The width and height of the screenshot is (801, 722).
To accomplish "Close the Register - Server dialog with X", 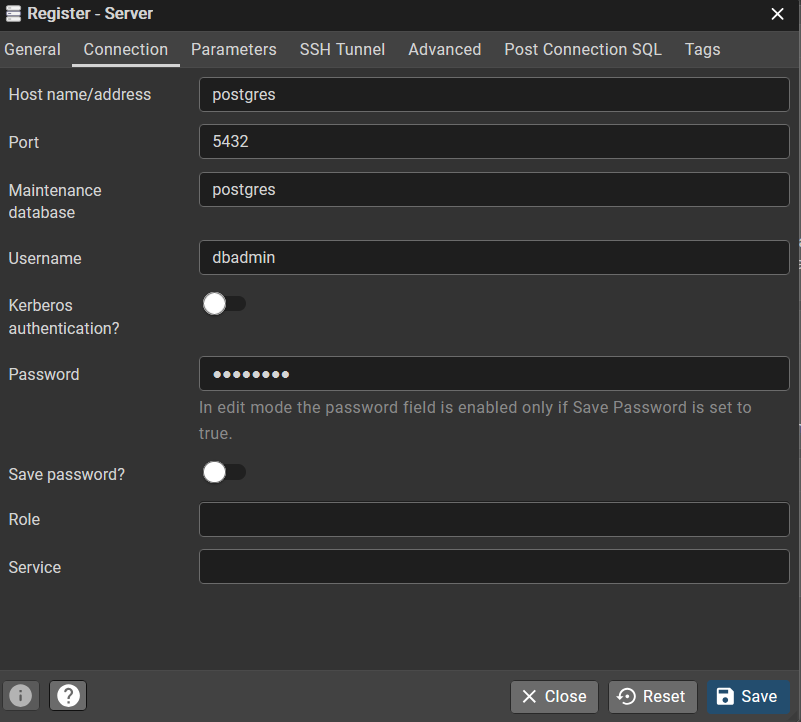I will 777,14.
